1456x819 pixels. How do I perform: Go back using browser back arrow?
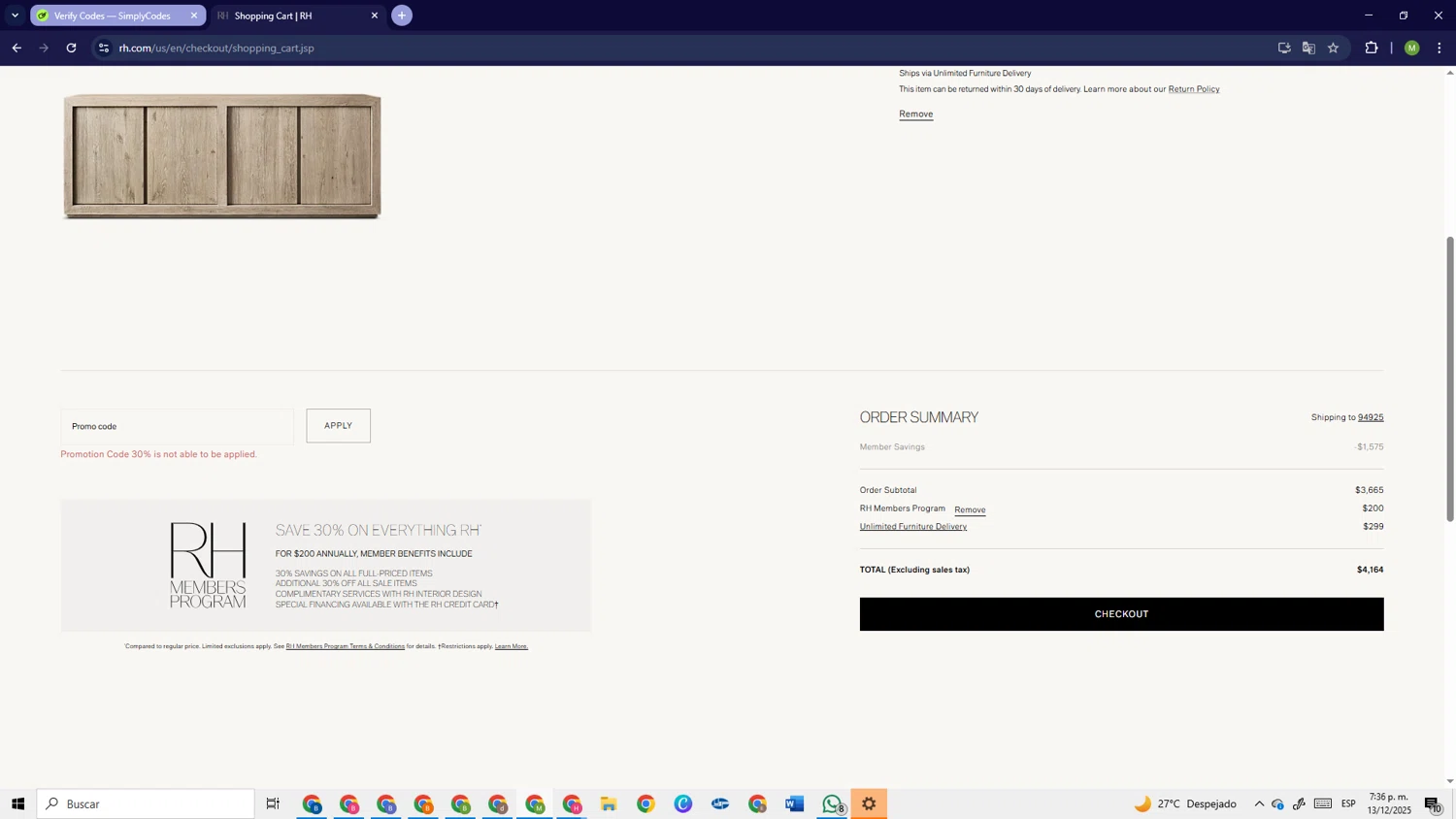tap(17, 48)
